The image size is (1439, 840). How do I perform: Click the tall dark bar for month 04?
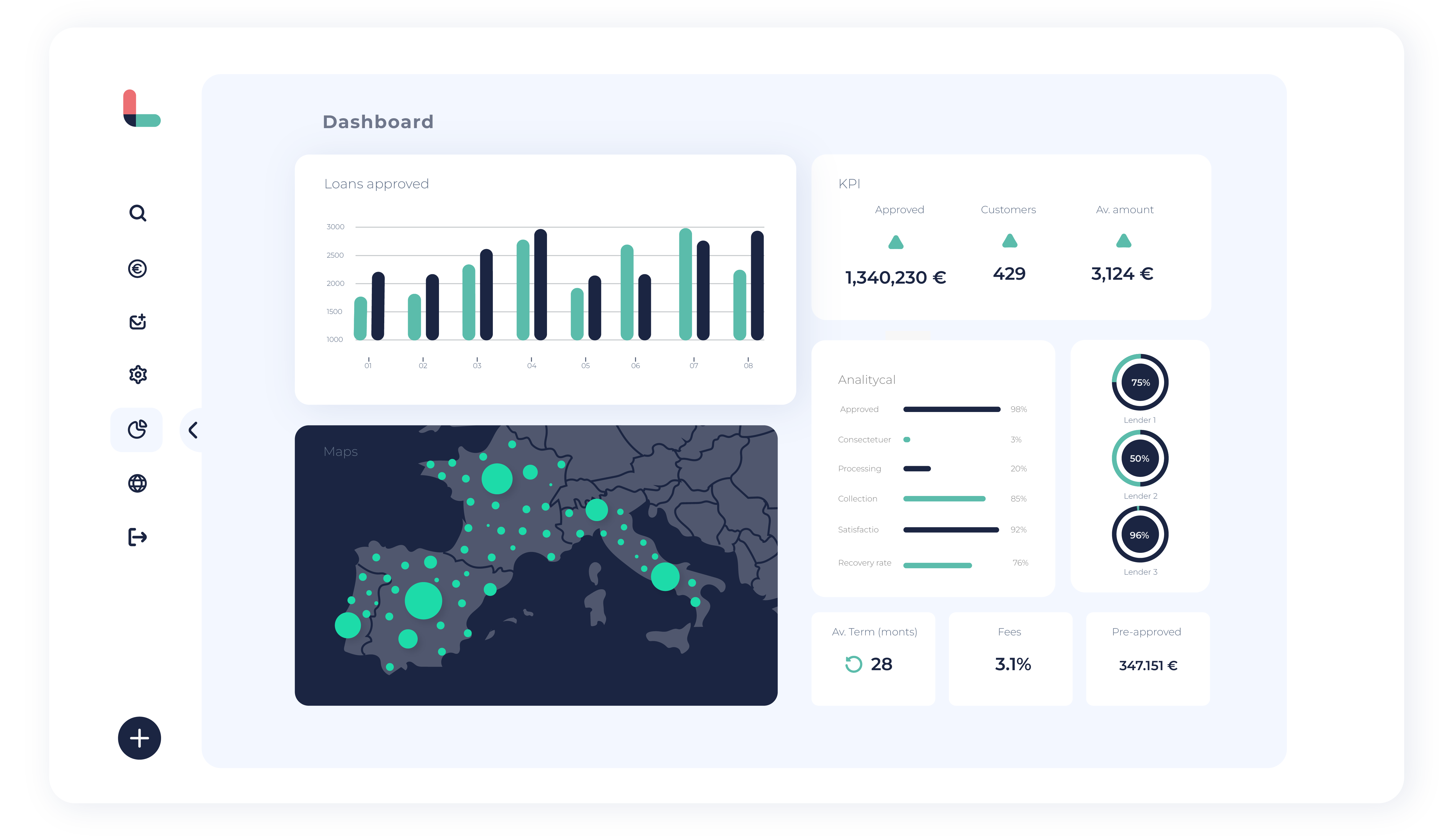[540, 284]
